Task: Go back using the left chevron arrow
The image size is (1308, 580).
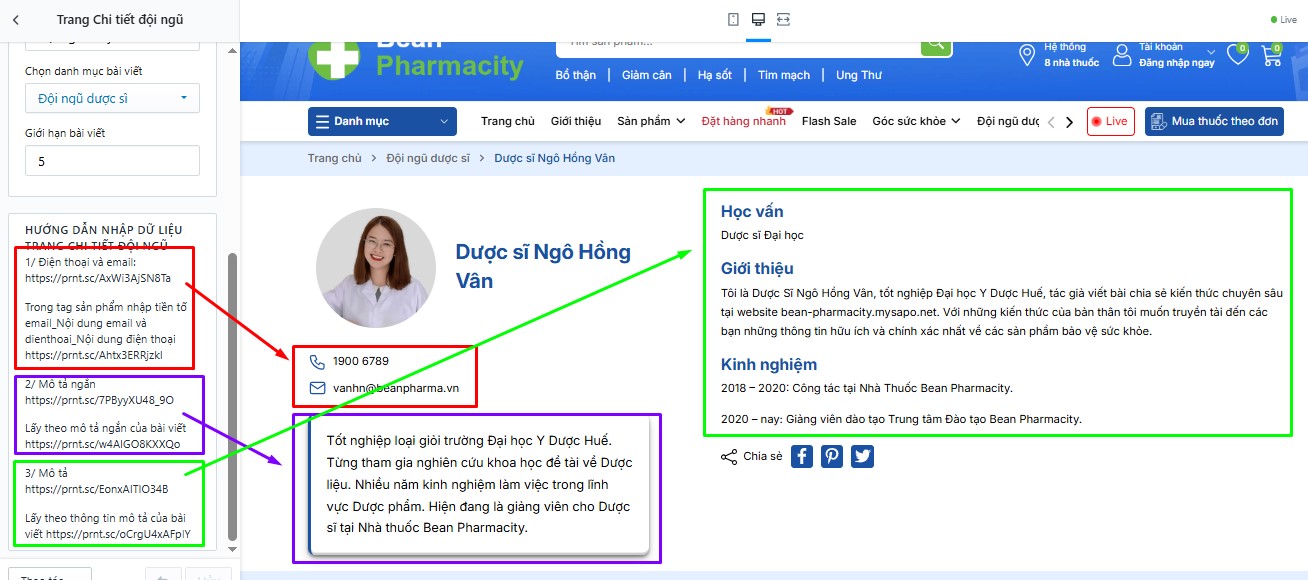Action: click(16, 19)
